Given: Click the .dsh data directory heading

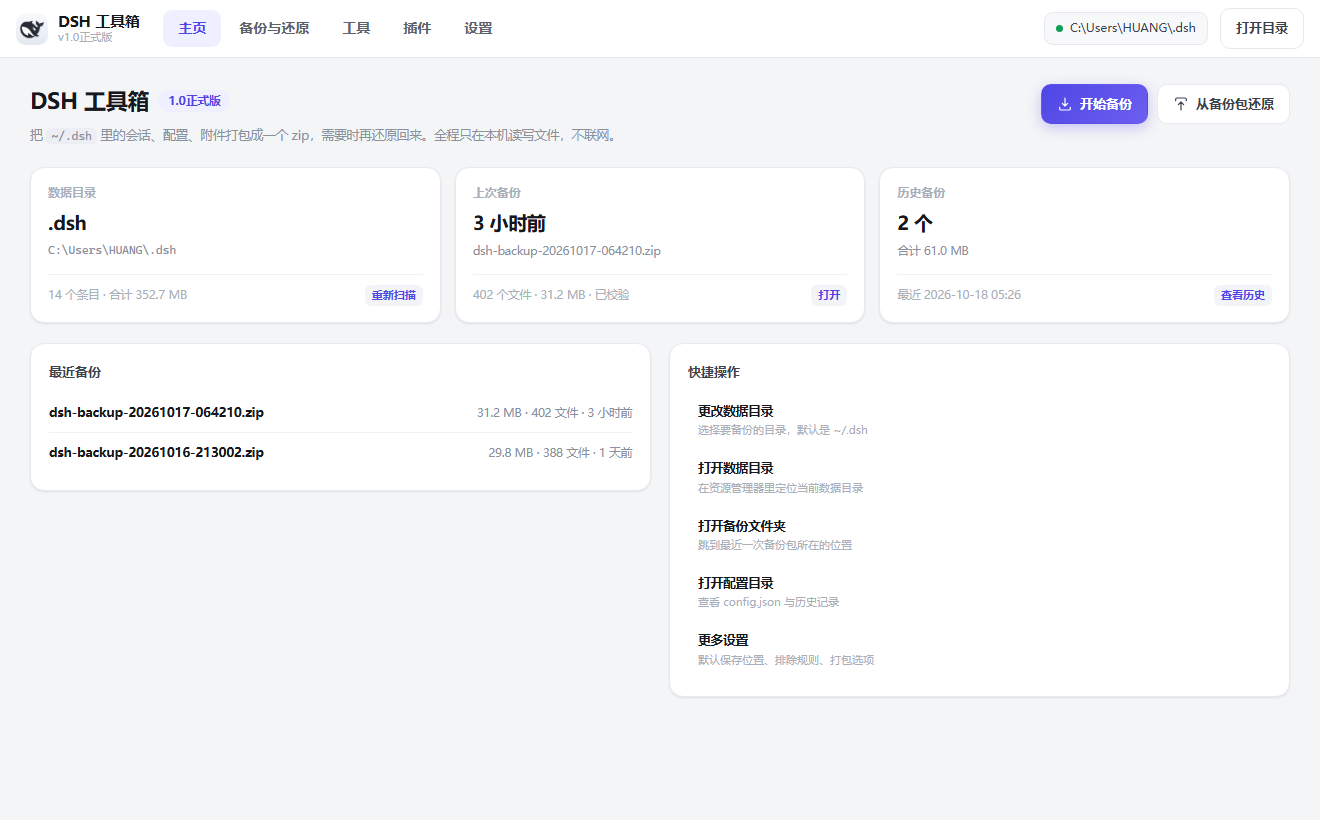Looking at the screenshot, I should (x=67, y=223).
